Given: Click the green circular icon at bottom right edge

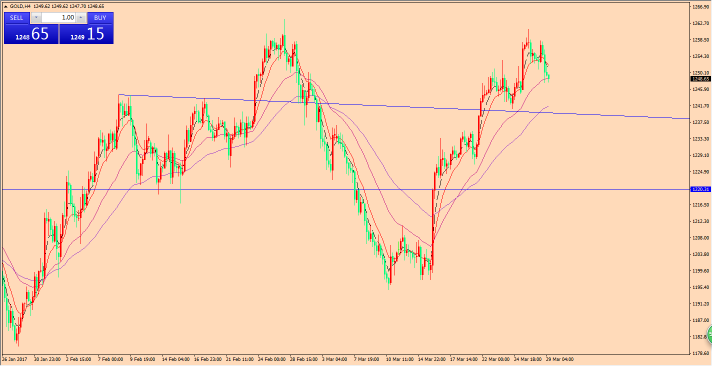Looking at the screenshot, I should [x=709, y=334].
